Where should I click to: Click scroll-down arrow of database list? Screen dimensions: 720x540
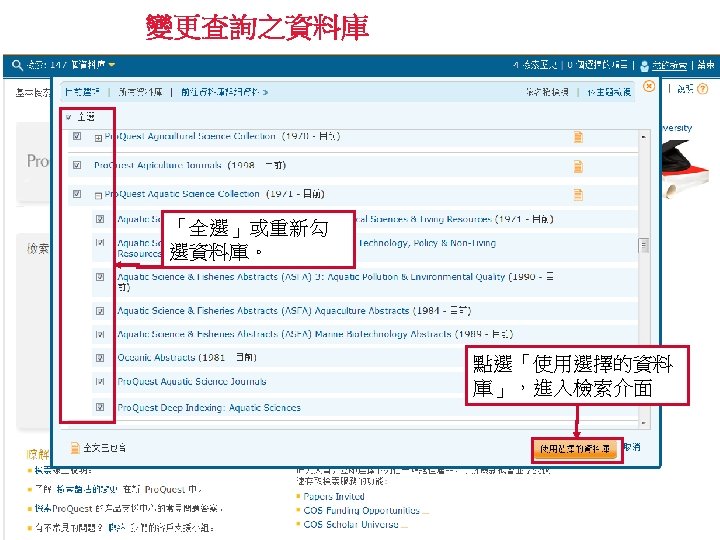point(644,422)
